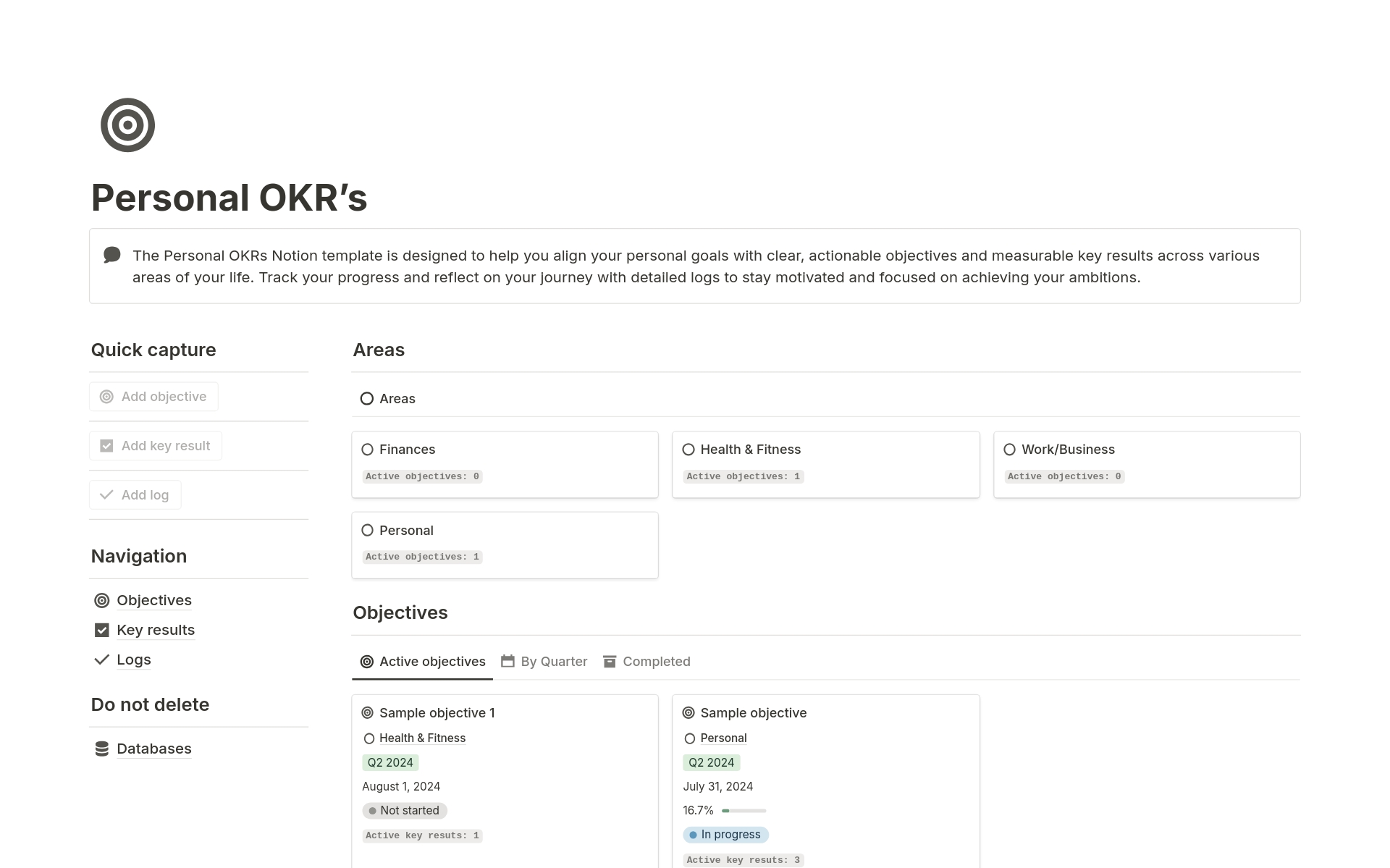Screen dimensions: 1390x868
Task: Switch to the Completed tab
Action: [647, 662]
